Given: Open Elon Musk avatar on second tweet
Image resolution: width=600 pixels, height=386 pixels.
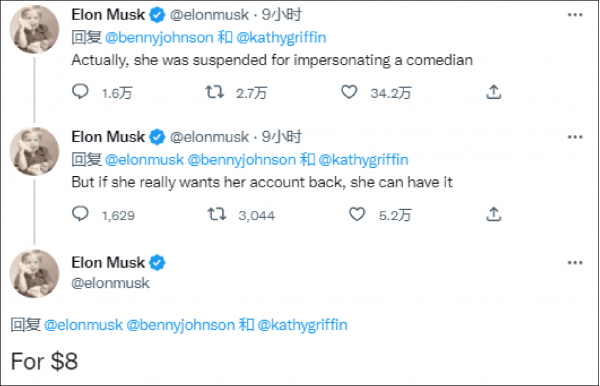Looking at the screenshot, I should (34, 151).
